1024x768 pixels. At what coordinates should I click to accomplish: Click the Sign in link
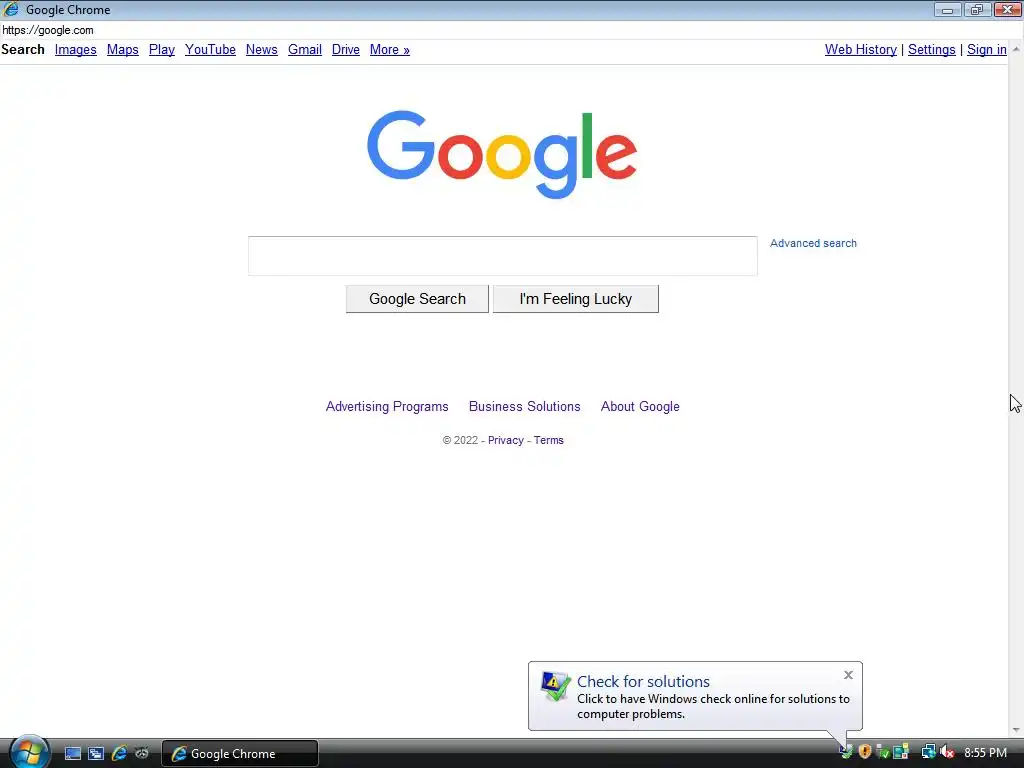tap(987, 50)
